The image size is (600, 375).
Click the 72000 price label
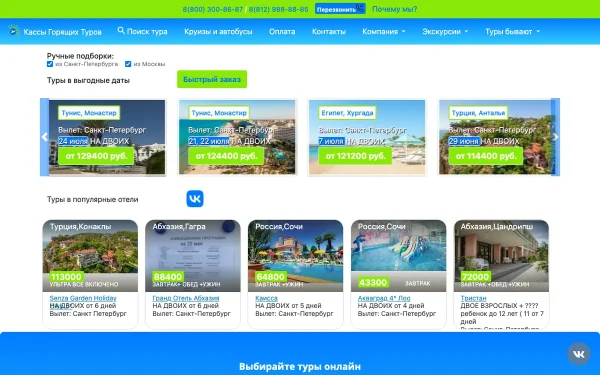point(476,277)
